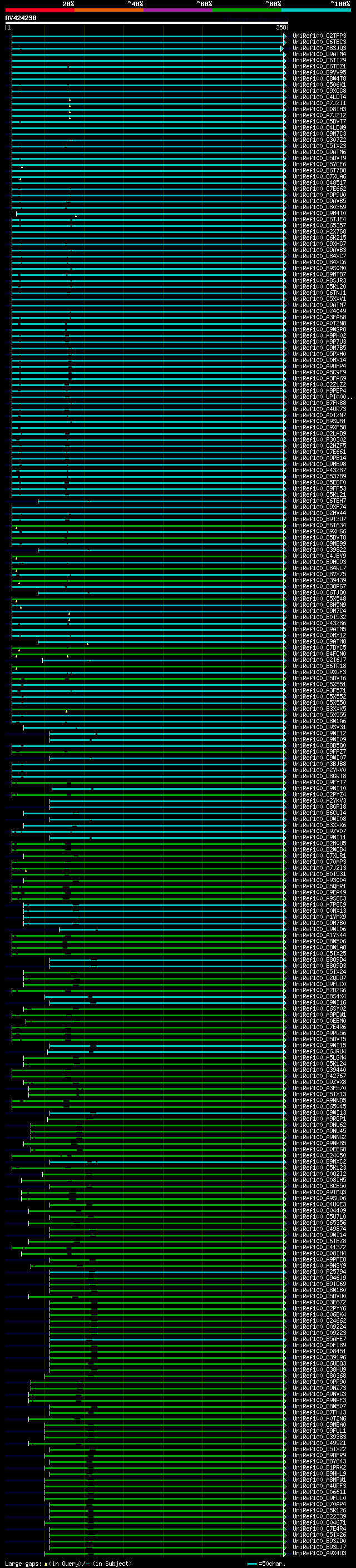Select the UniRef100_A7J2I1 label
Viewport: 356px width, 1568px height.
click(x=319, y=103)
